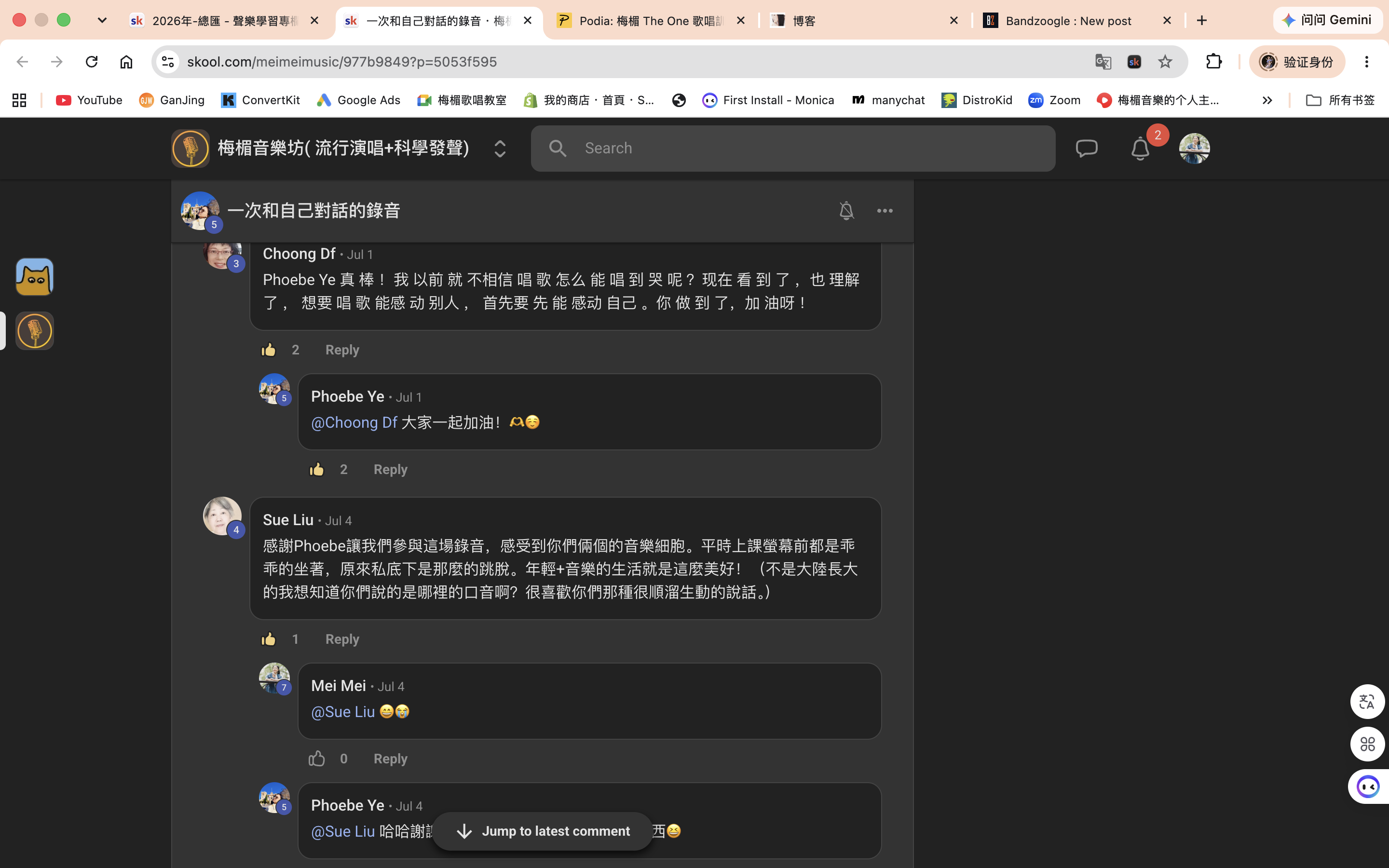Open a new browser tab
1389x868 pixels.
(x=1201, y=21)
